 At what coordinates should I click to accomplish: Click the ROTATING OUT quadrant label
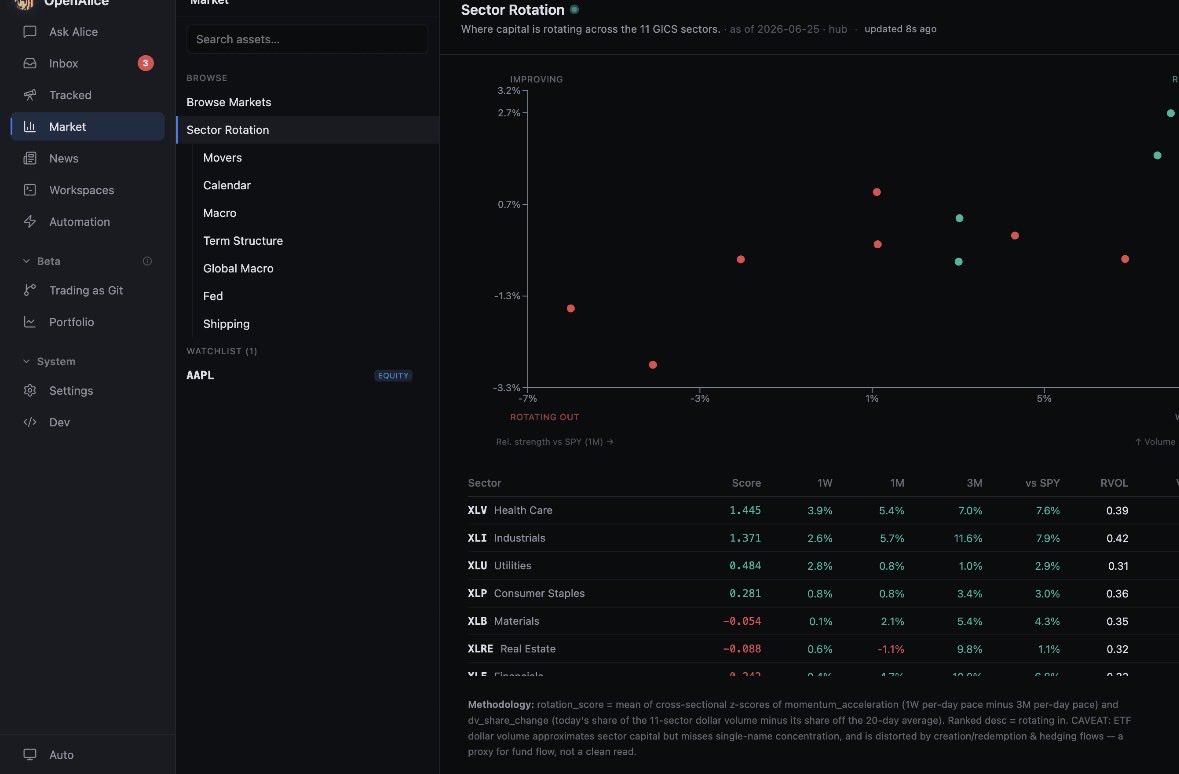[544, 417]
